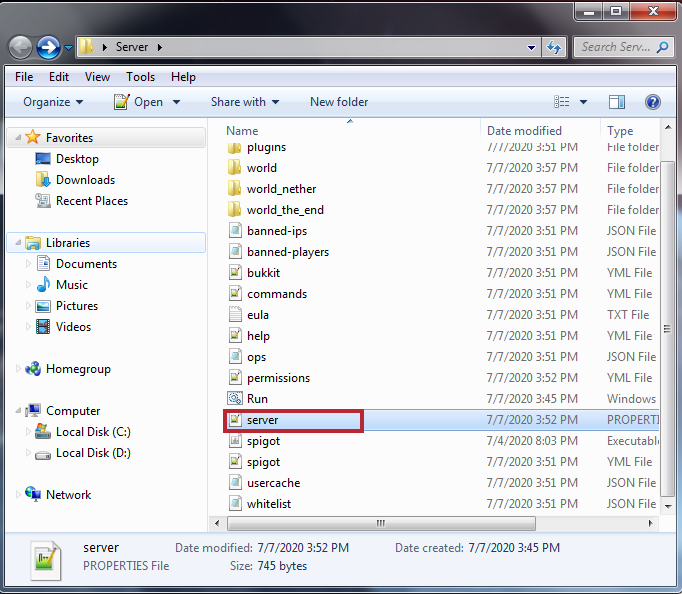Select the world_nether folder icon
682x594 pixels.
pos(234,189)
